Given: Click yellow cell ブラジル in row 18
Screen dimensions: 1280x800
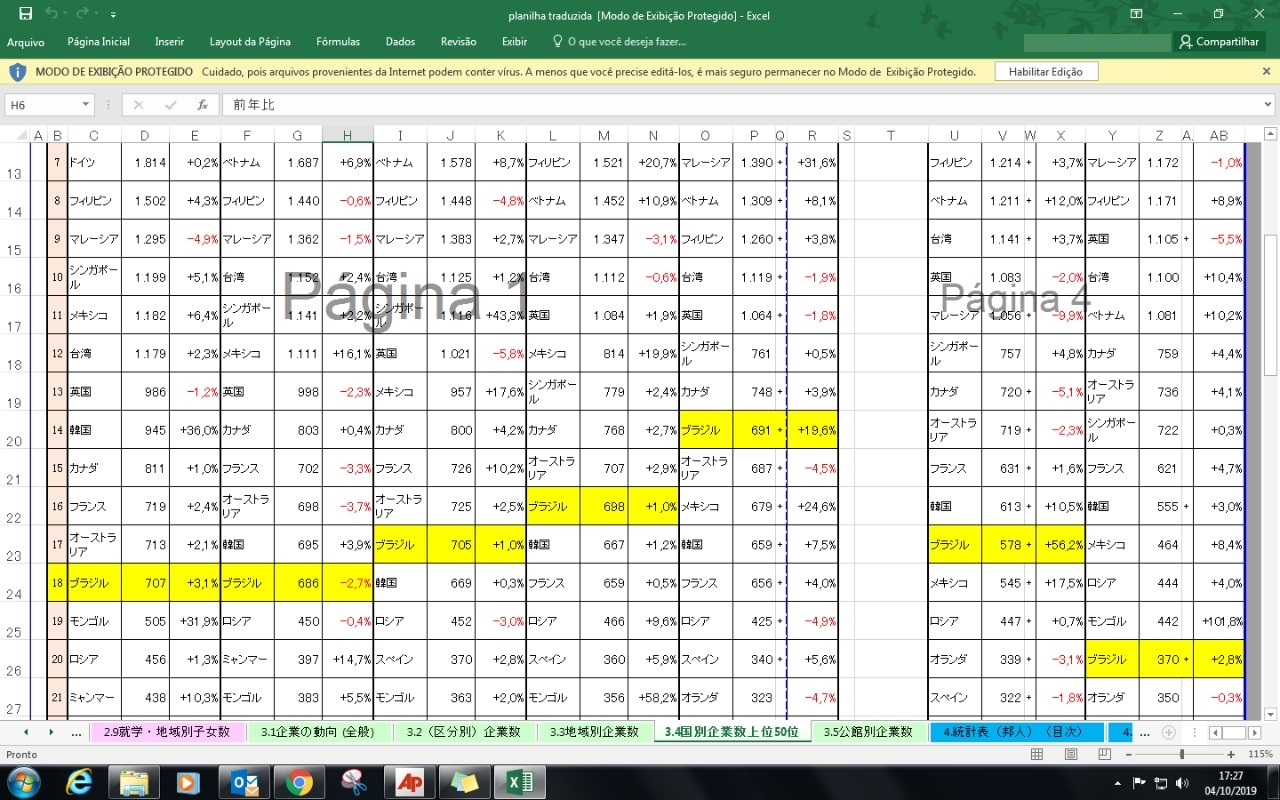Looking at the screenshot, I should (94, 582).
